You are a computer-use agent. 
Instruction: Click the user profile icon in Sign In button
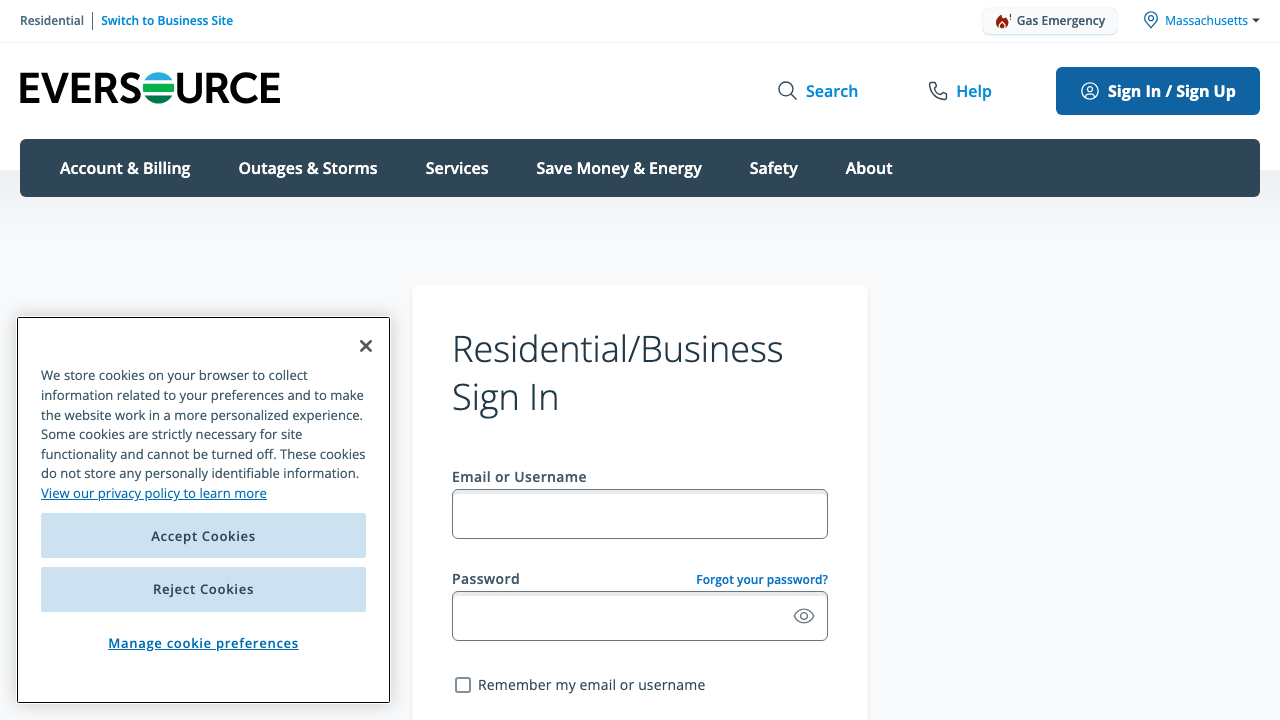(1090, 91)
